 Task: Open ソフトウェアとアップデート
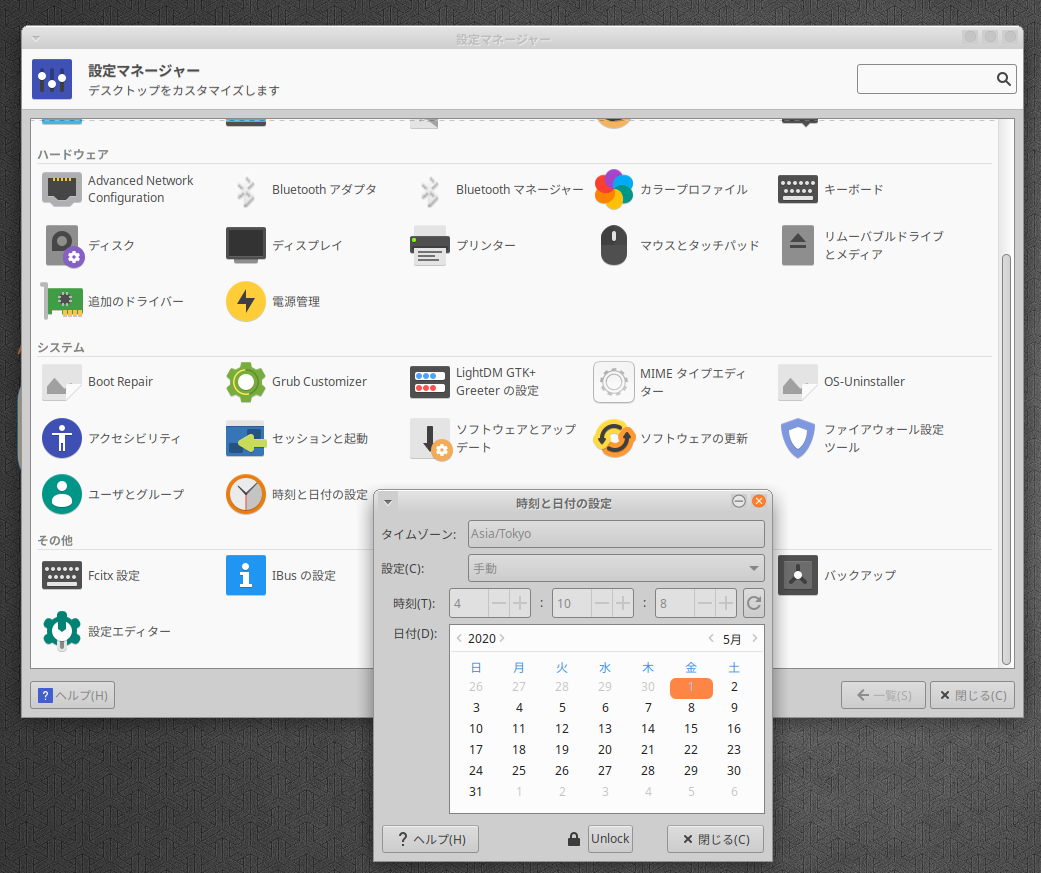(493, 438)
